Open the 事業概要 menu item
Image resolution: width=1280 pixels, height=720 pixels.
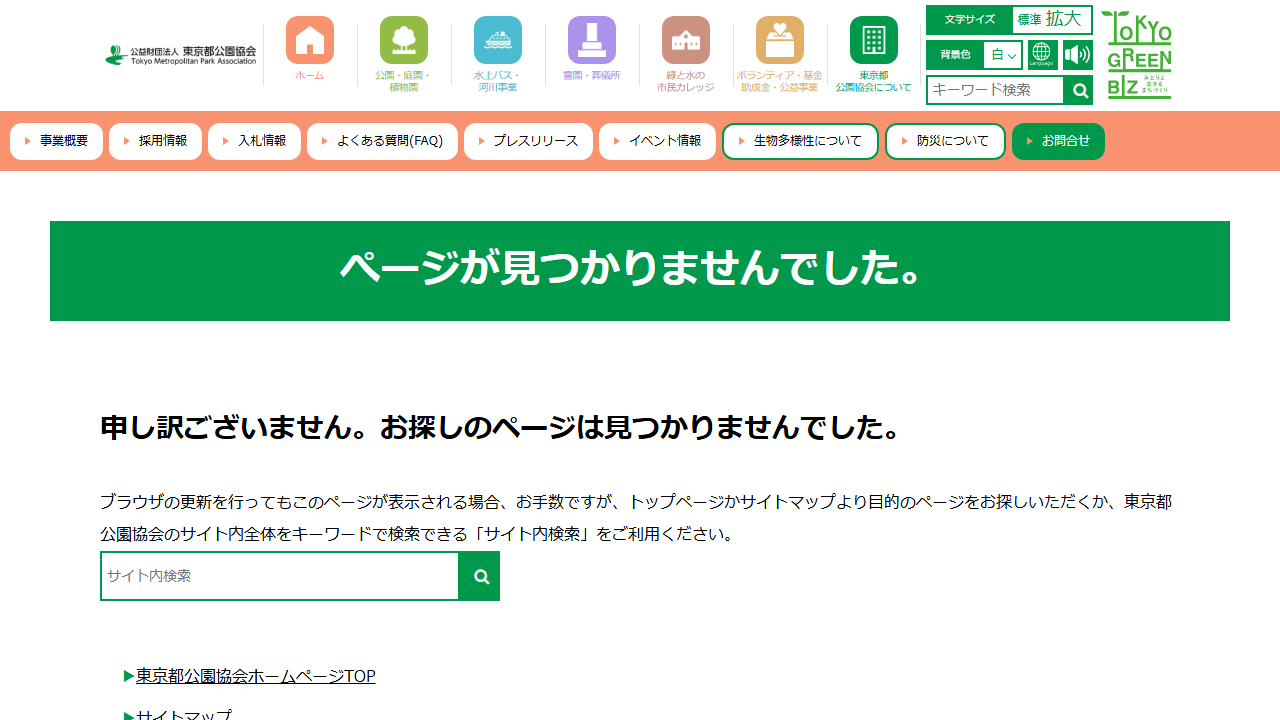56,141
